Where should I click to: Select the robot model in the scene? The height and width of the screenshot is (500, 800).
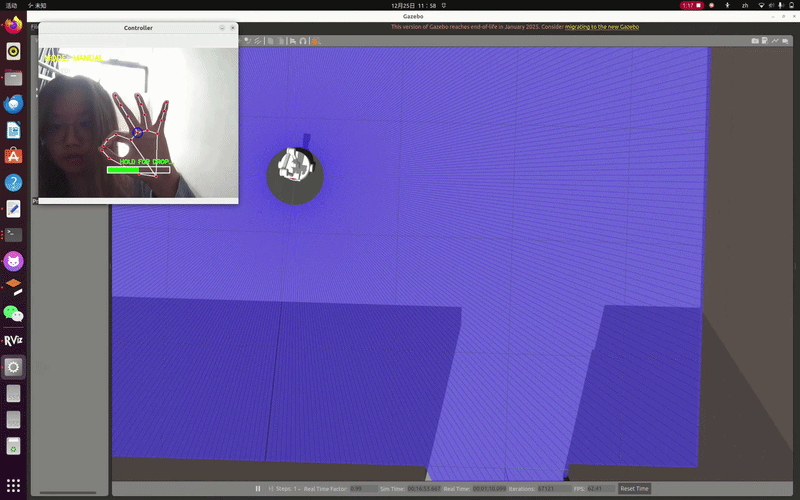tap(296, 166)
